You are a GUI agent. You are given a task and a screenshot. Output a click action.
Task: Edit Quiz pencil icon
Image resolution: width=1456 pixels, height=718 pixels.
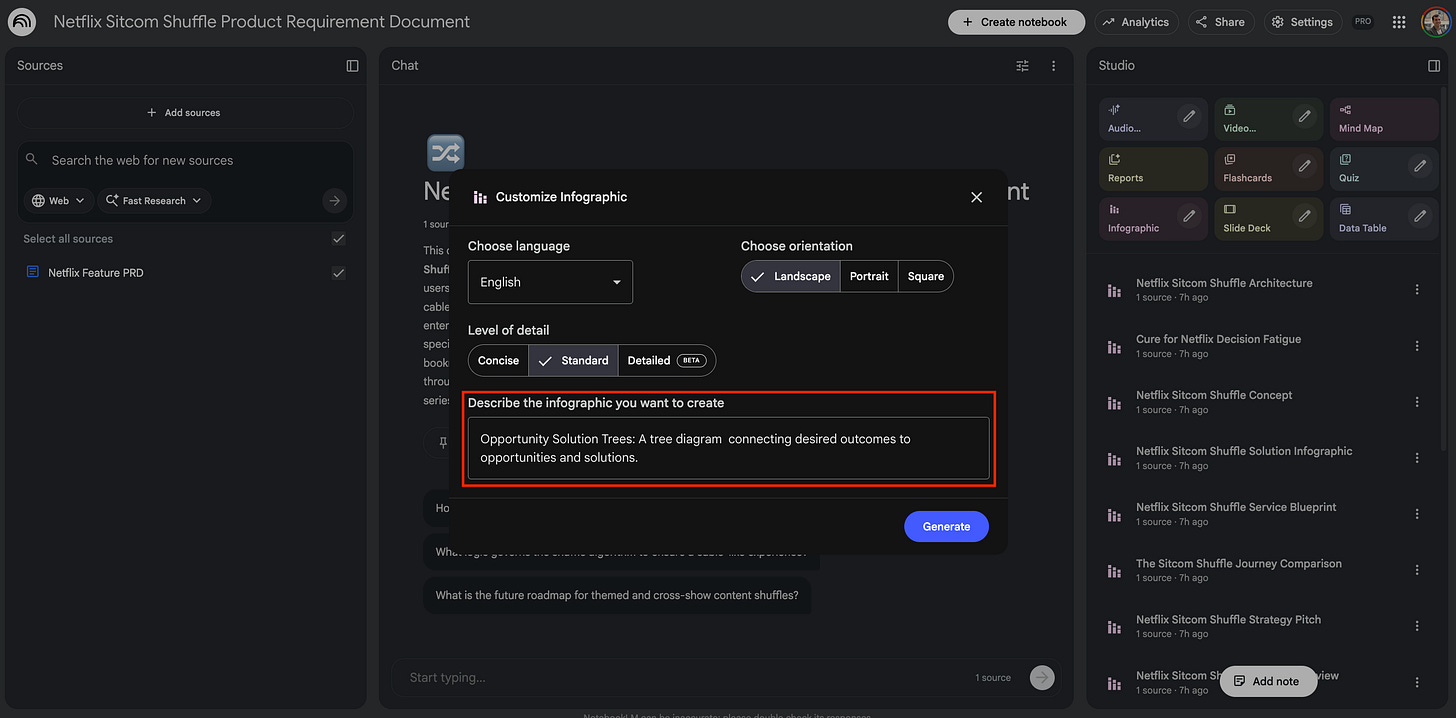click(x=1420, y=166)
